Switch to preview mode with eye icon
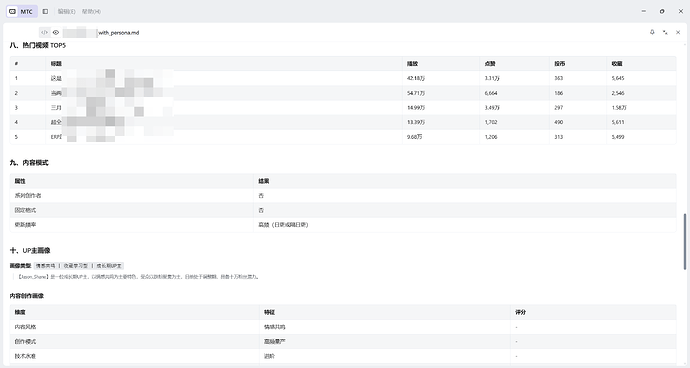Viewport: 690px width, 368px height. (x=56, y=33)
